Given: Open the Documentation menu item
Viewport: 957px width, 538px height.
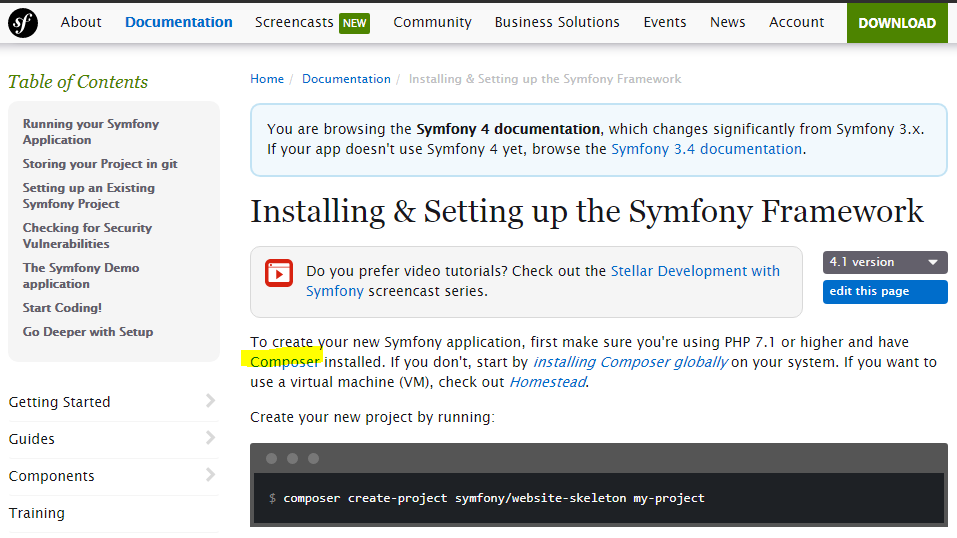Looking at the screenshot, I should (x=178, y=22).
